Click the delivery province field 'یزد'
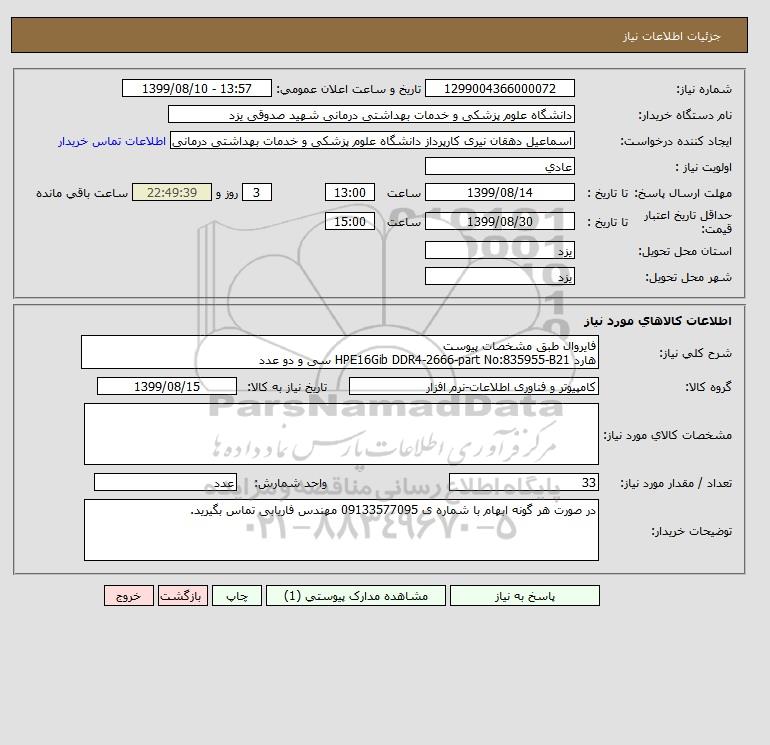 (x=499, y=250)
